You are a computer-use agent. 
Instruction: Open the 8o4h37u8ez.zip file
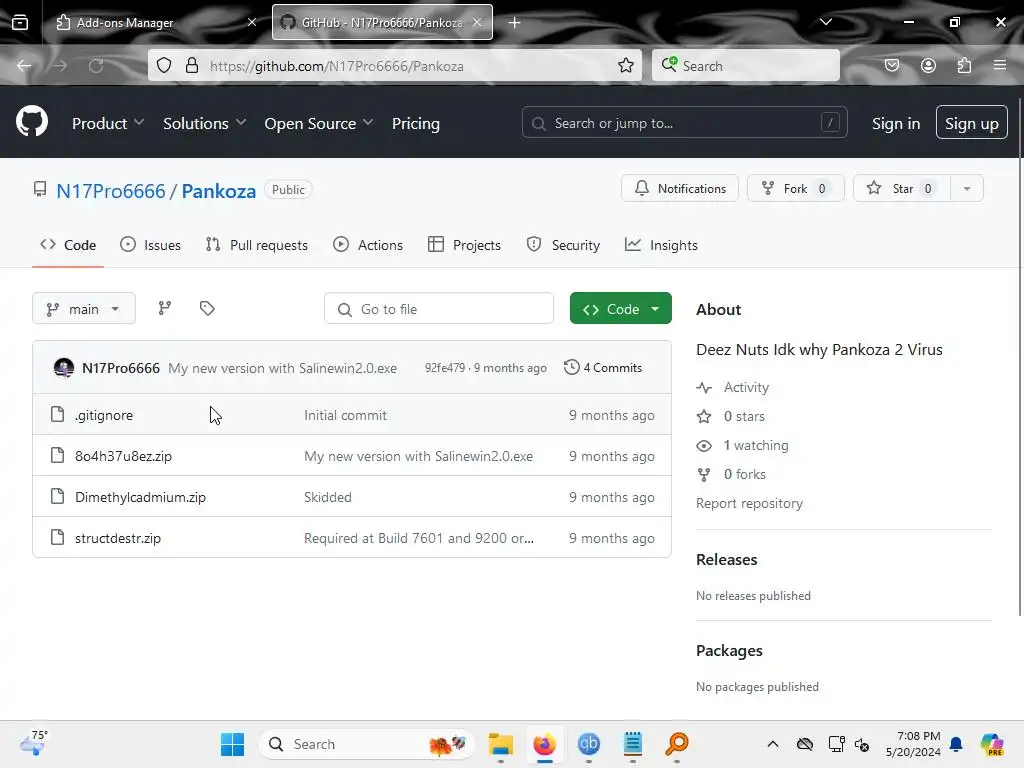pos(123,456)
